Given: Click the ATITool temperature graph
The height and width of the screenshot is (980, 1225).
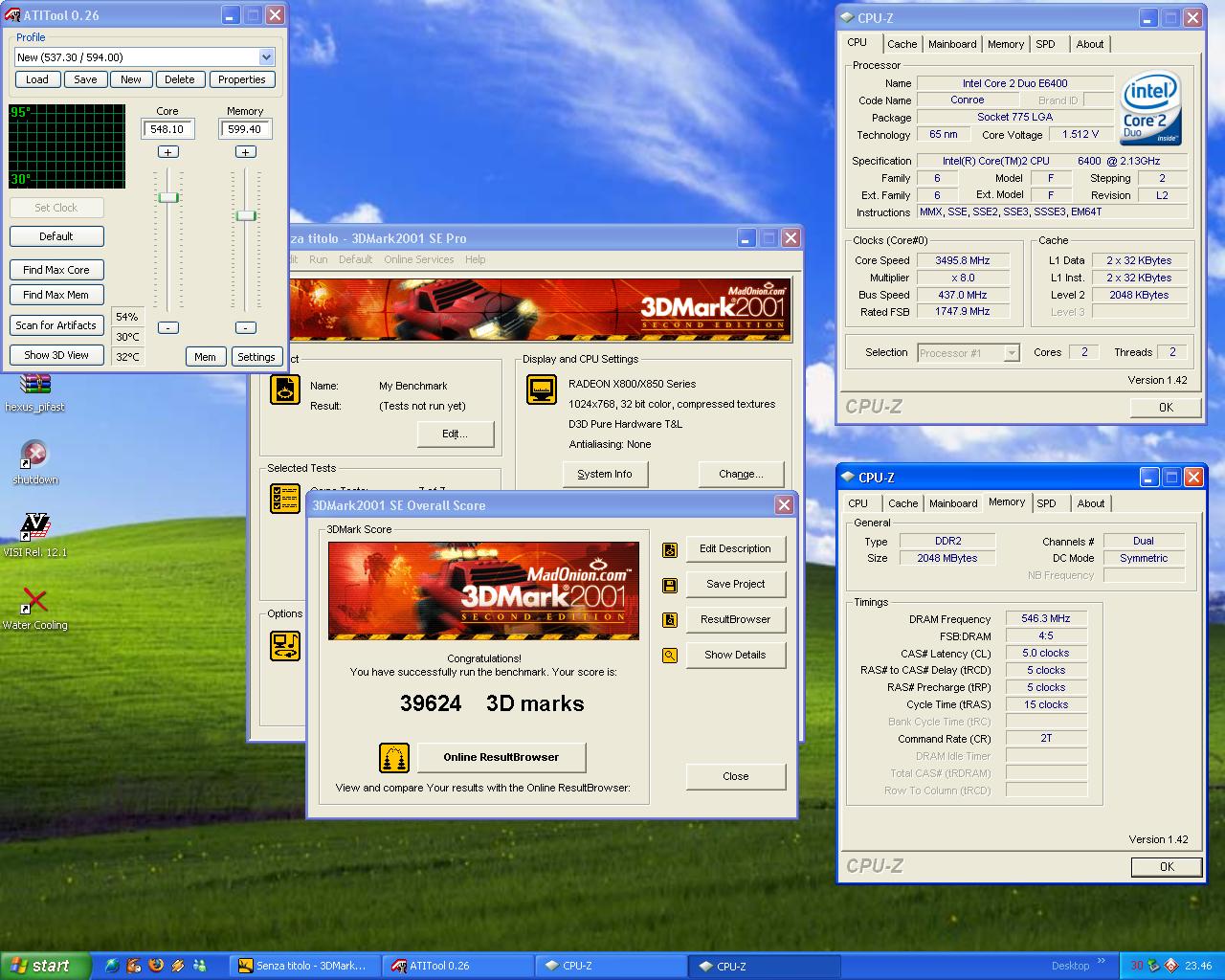Looking at the screenshot, I should 67,146.
